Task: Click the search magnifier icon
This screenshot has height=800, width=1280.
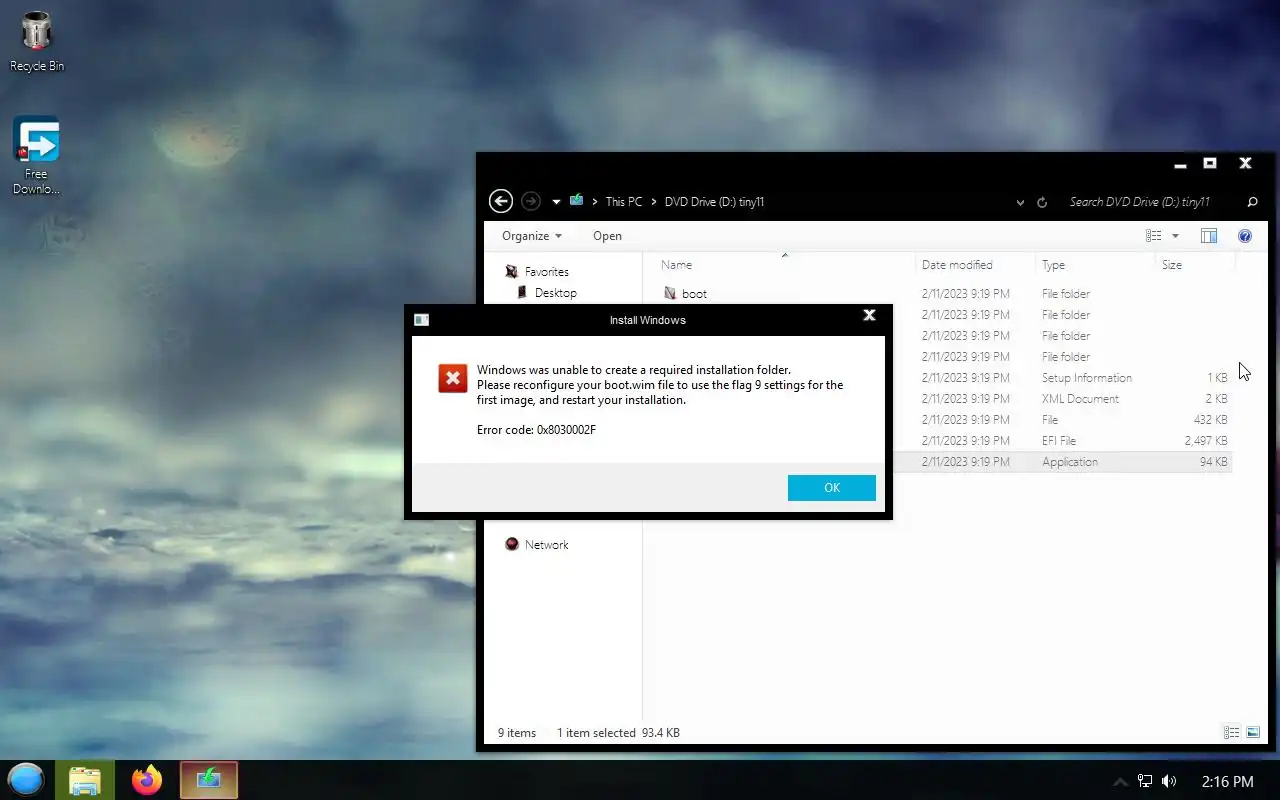Action: click(1252, 202)
